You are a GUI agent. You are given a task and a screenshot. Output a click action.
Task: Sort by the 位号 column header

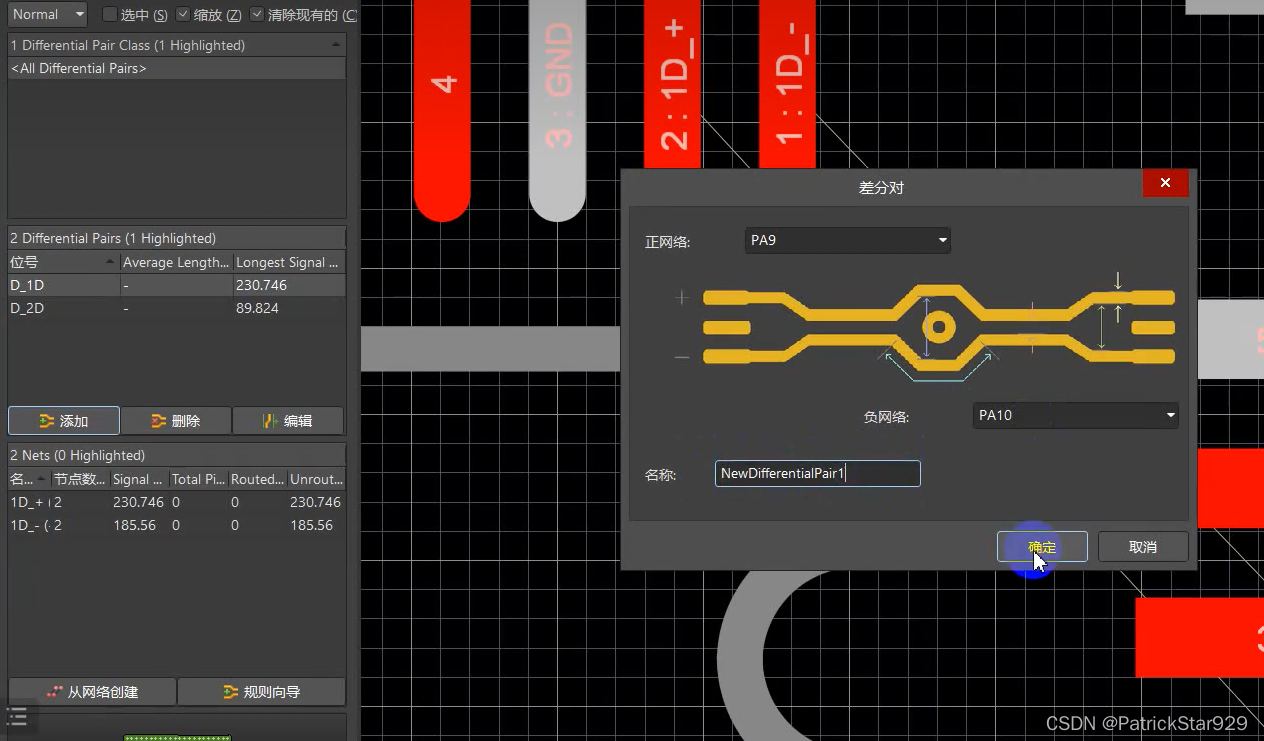62,262
